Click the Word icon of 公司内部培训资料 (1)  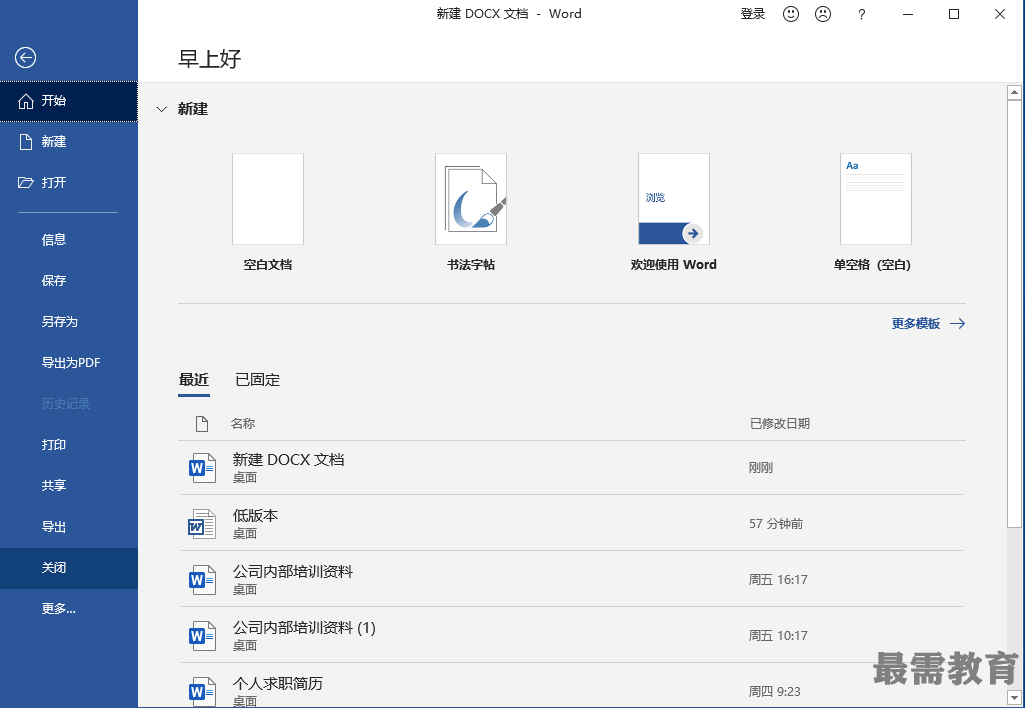point(202,635)
